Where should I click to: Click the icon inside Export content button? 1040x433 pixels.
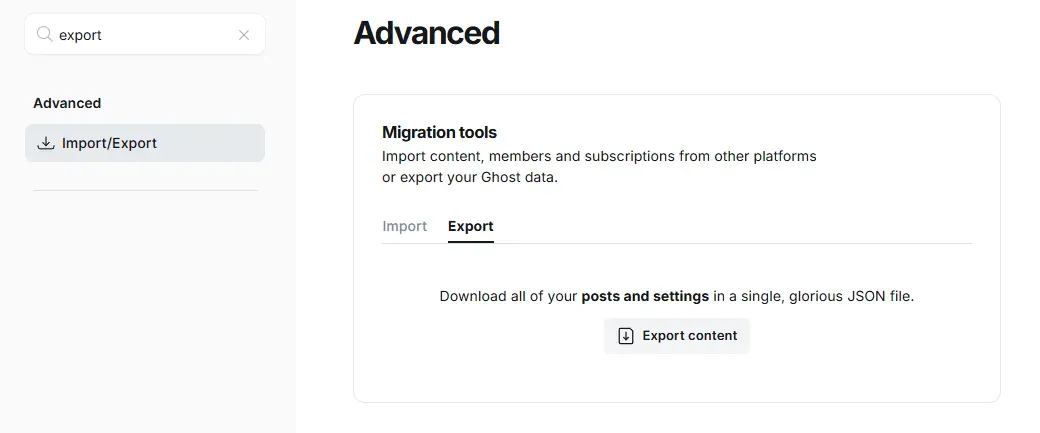coord(626,336)
